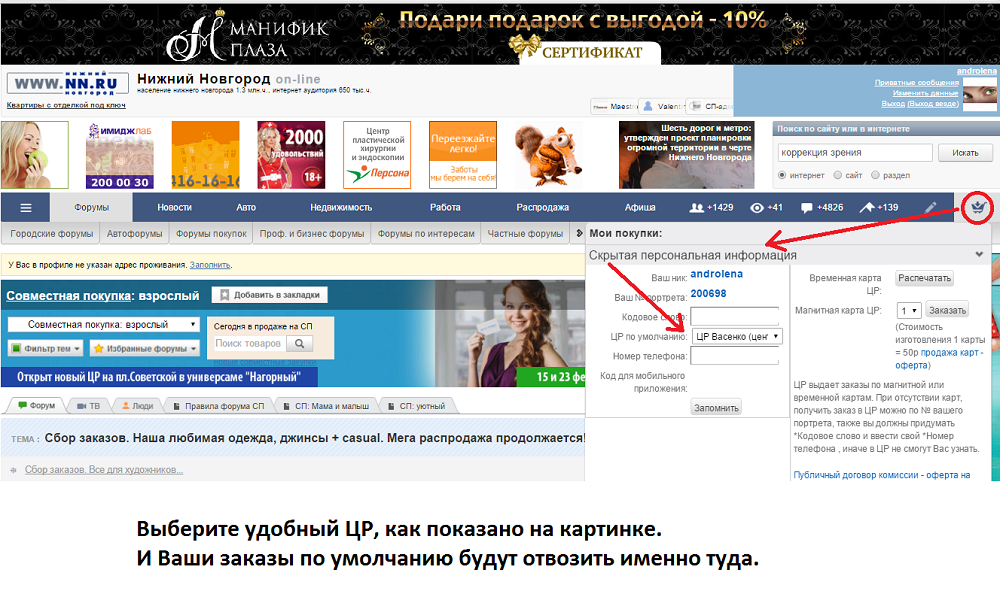Open the squirrel cartoon ad

coord(548,155)
